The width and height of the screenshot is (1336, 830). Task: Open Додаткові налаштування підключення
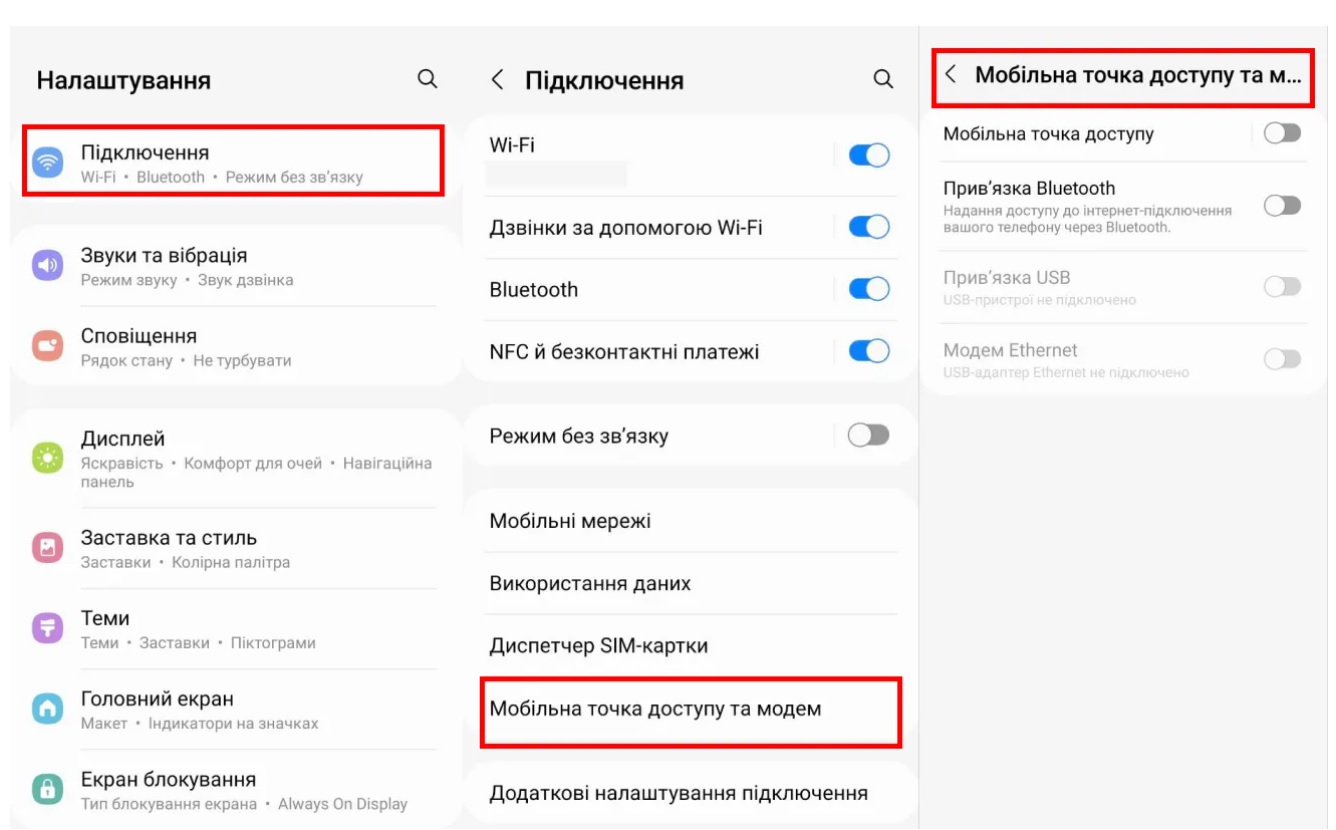click(678, 793)
